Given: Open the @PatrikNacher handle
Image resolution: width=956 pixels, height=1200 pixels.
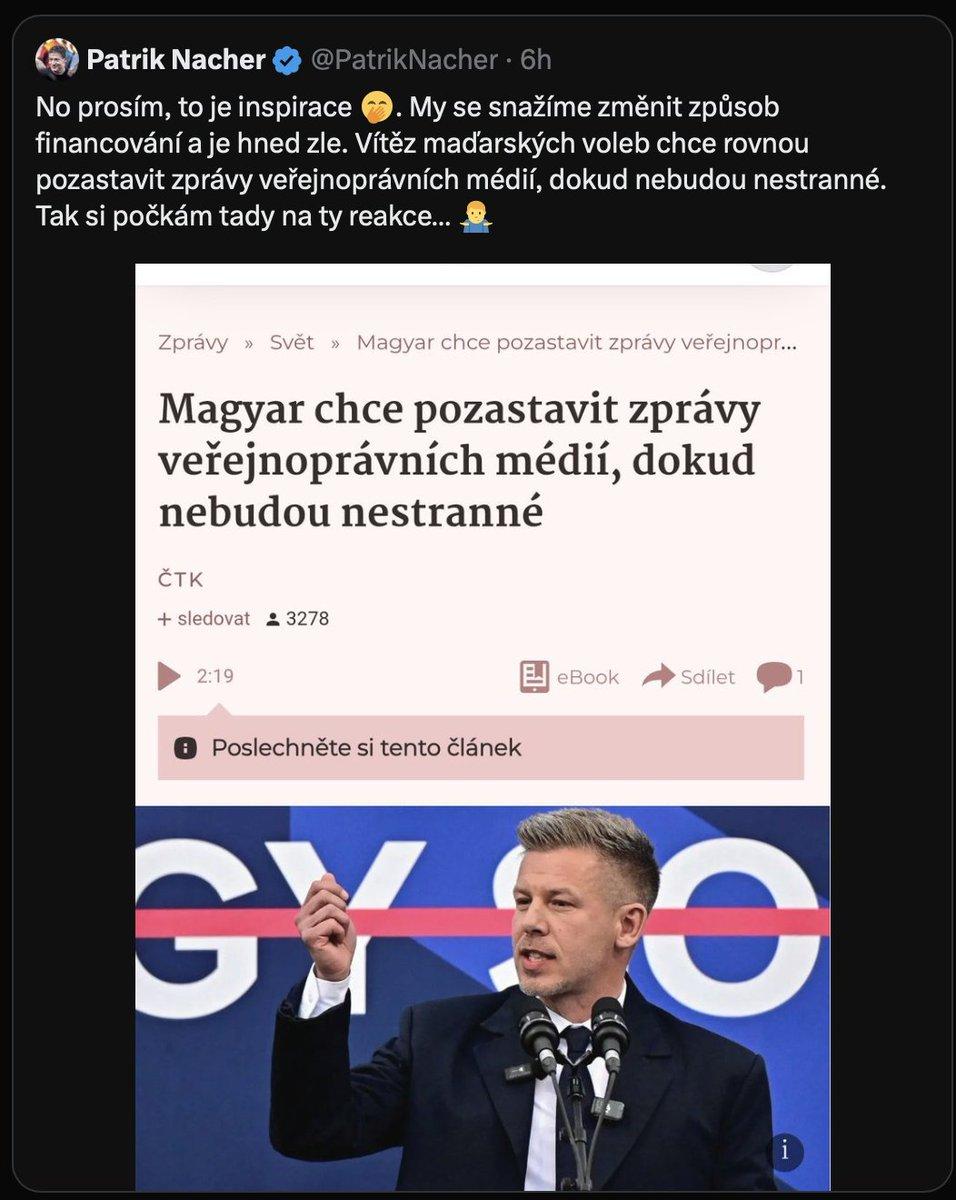Looking at the screenshot, I should tap(404, 60).
